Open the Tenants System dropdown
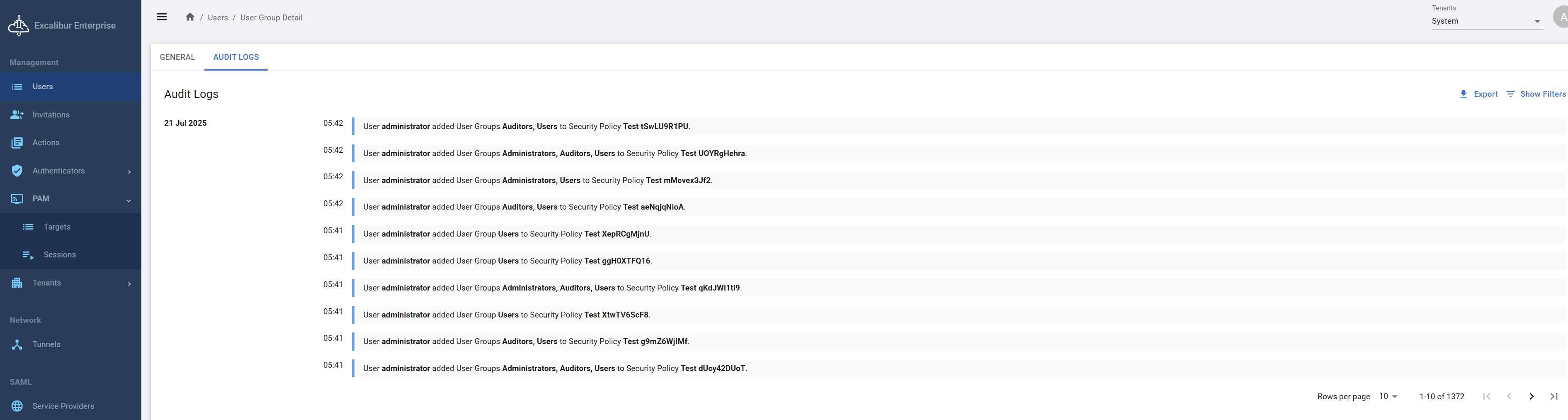 click(x=1487, y=21)
